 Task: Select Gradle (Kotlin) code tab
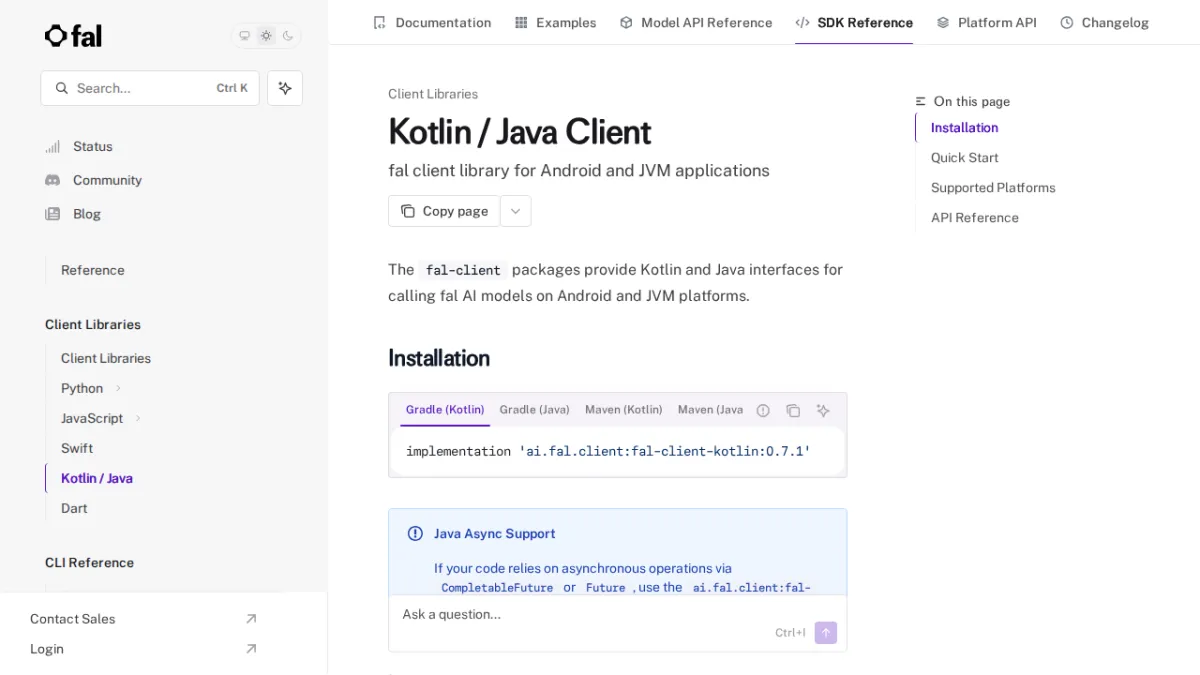pos(445,410)
